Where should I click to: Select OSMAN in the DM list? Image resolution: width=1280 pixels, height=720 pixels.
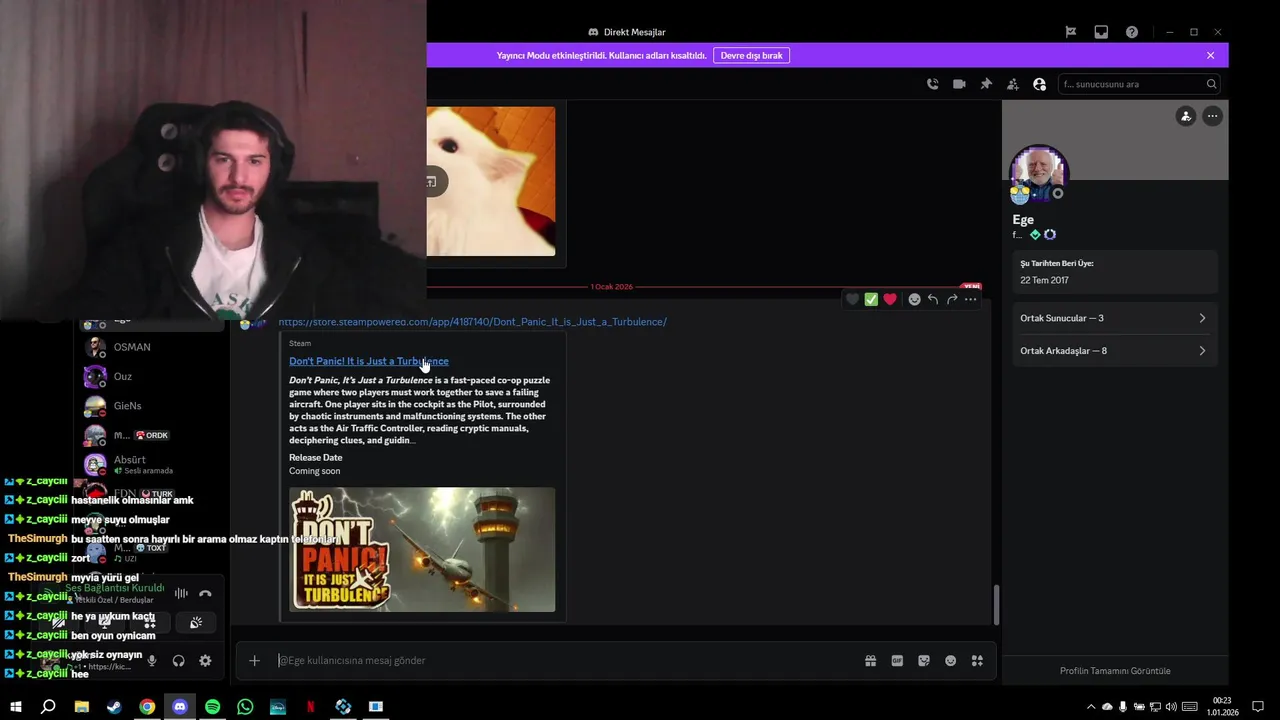(x=150, y=347)
